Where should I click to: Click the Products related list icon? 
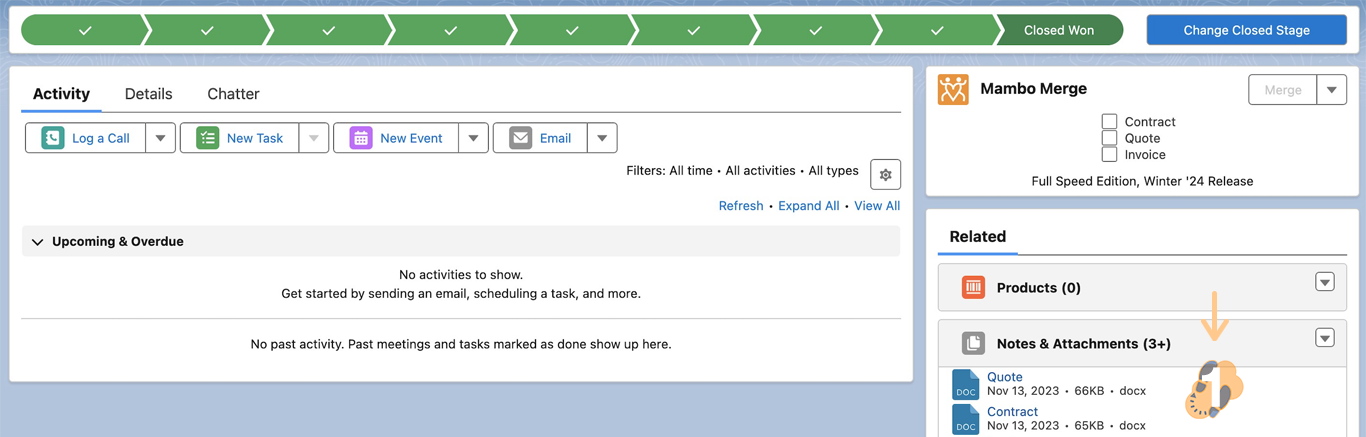pos(973,287)
